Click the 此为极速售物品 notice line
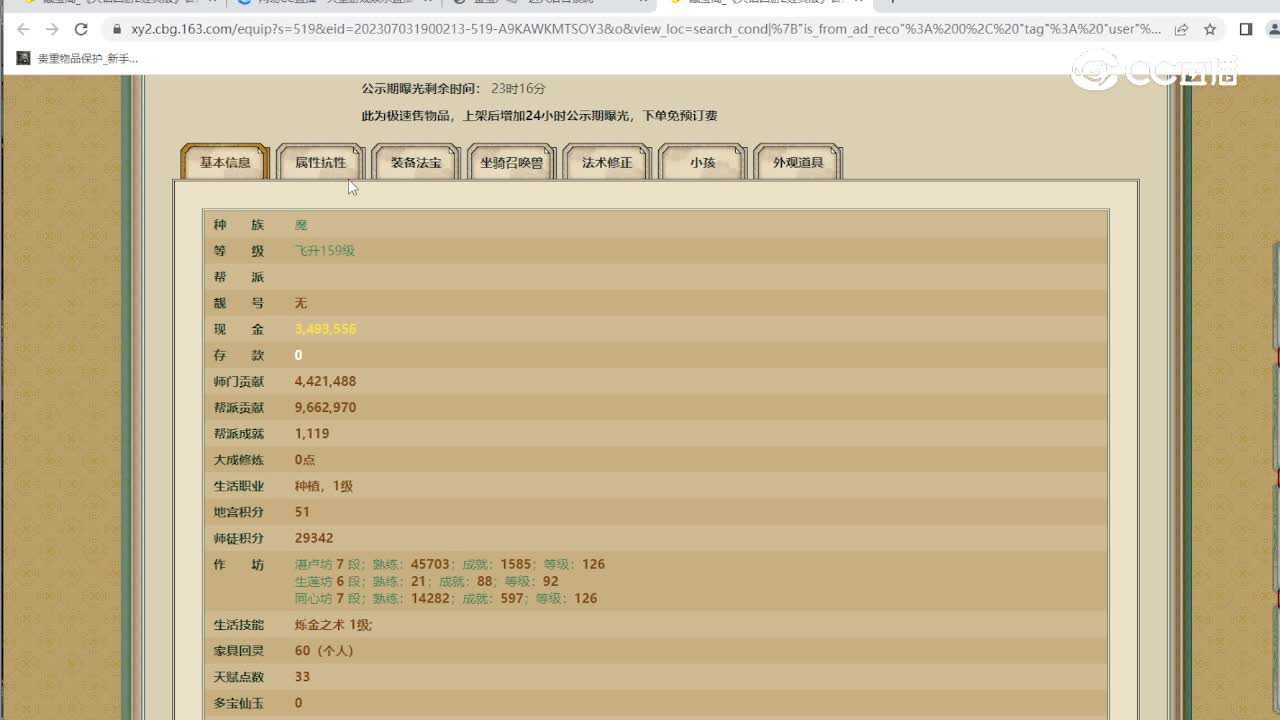Image resolution: width=1280 pixels, height=720 pixels. pos(539,116)
